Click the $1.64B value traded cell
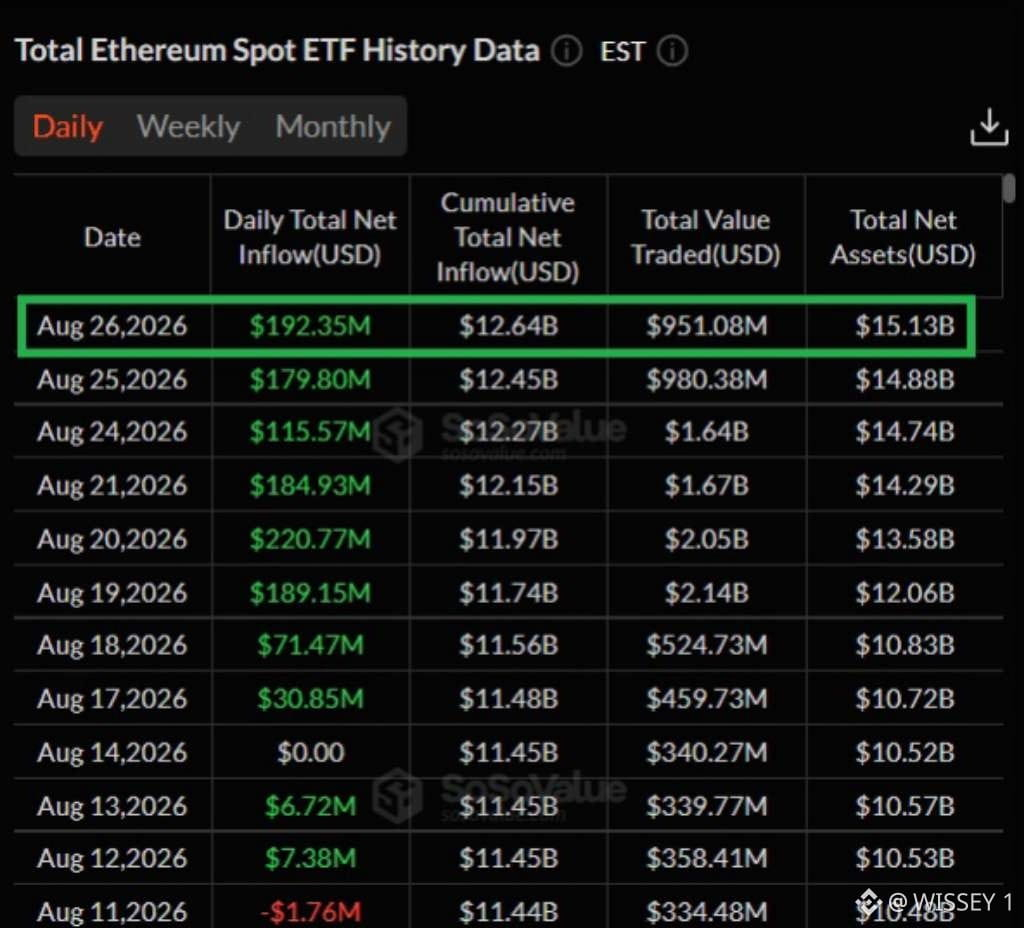The width and height of the screenshot is (1024, 928). click(x=707, y=432)
